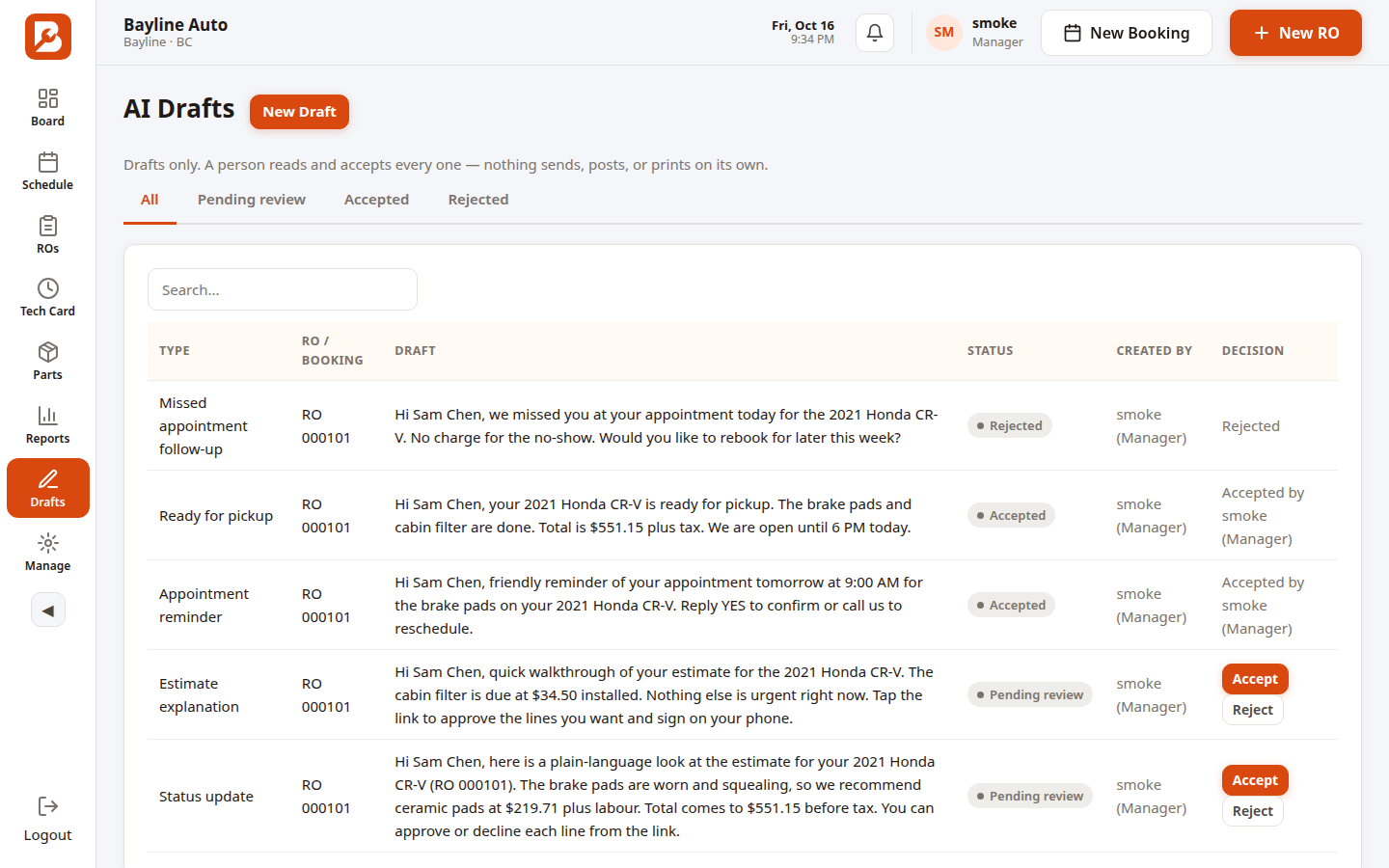The height and width of the screenshot is (868, 1389).
Task: Open the Schedule calendar icon
Action: pyautogui.click(x=48, y=162)
